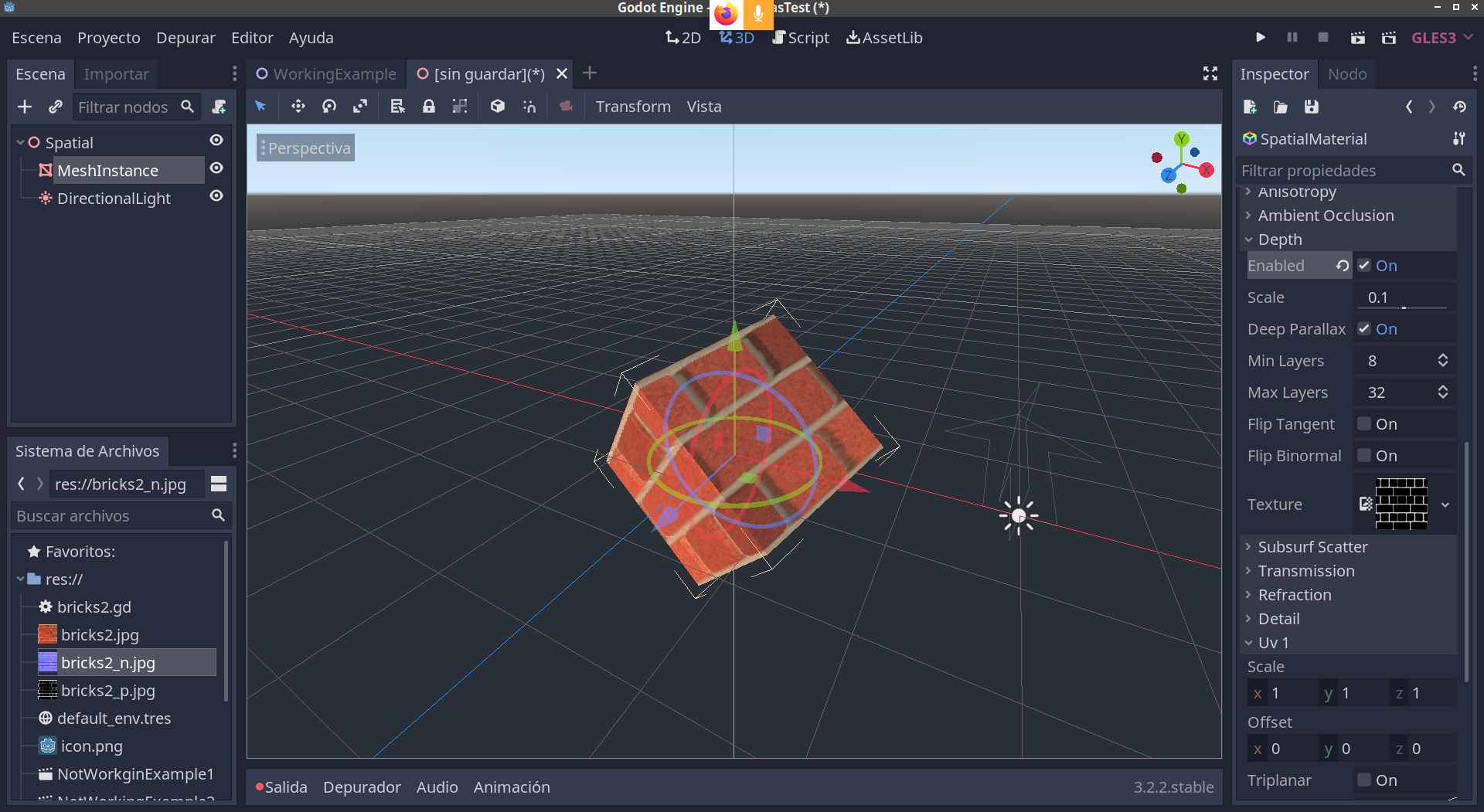Uncheck Depth Enabled checkbox

(1364, 265)
